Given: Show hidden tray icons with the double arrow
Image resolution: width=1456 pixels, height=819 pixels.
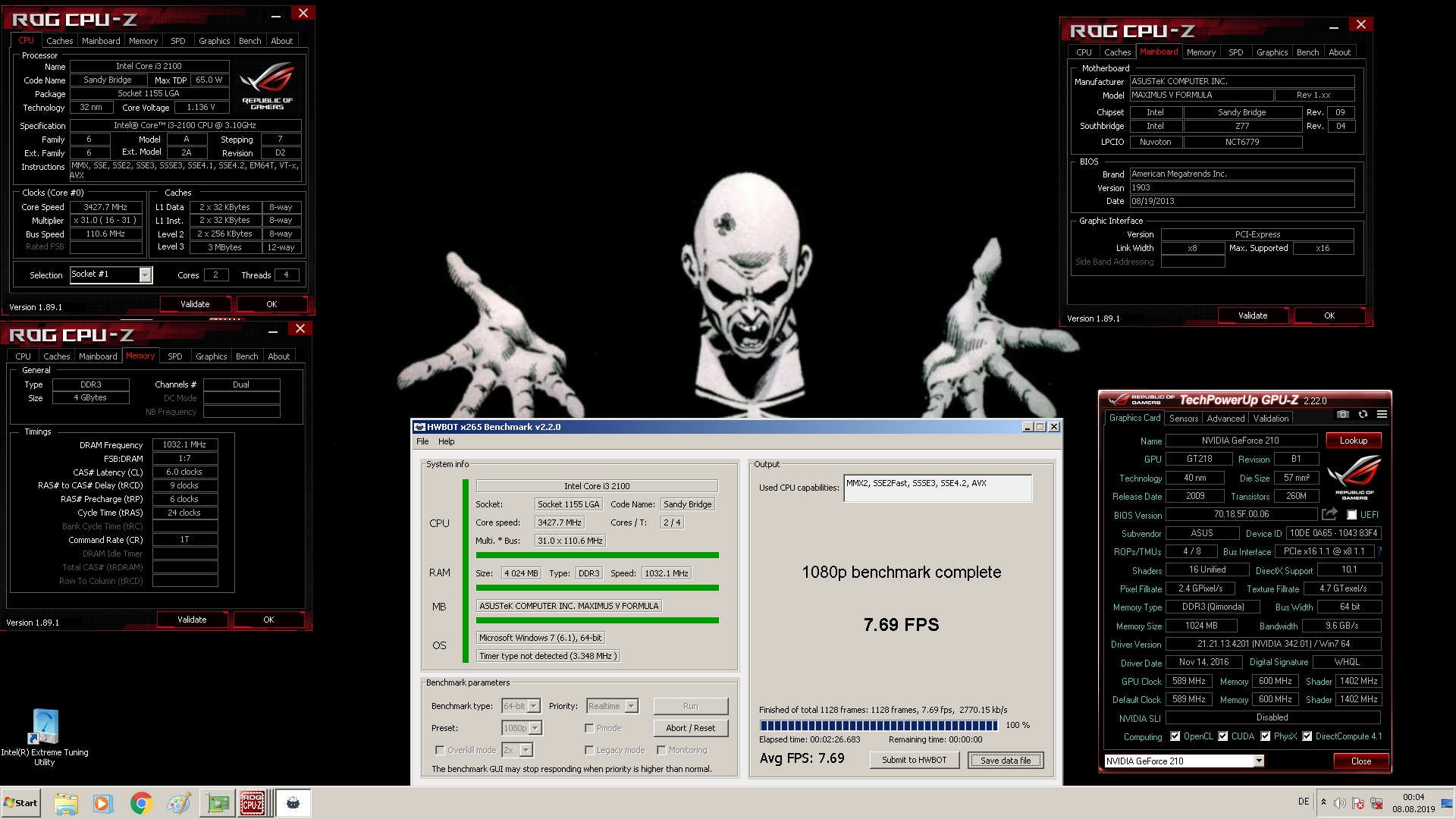Looking at the screenshot, I should pyautogui.click(x=1323, y=802).
